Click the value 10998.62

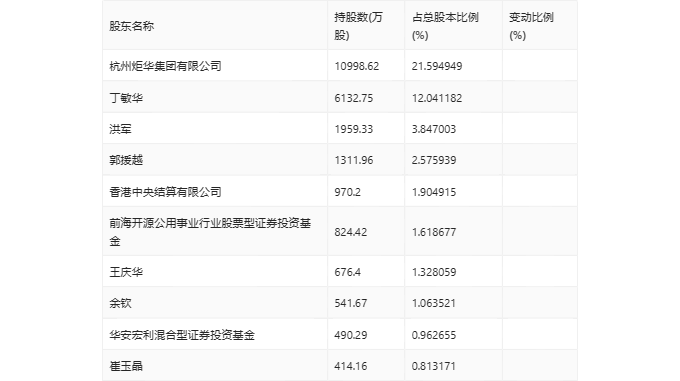pos(356,66)
